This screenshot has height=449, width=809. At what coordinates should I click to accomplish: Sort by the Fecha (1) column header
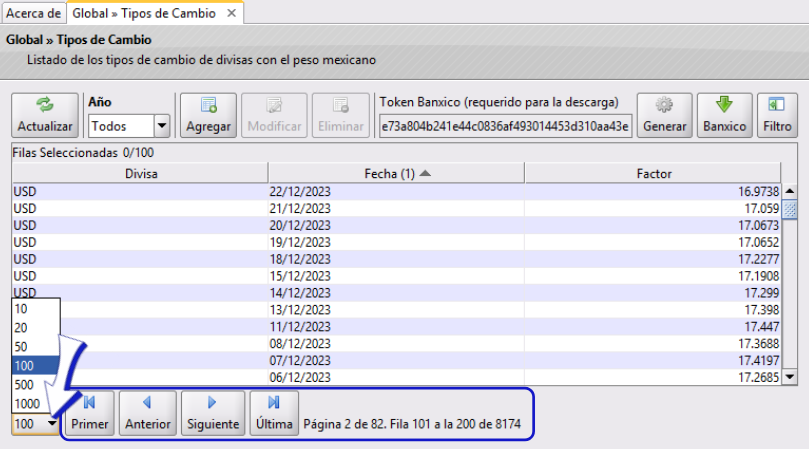coord(396,173)
